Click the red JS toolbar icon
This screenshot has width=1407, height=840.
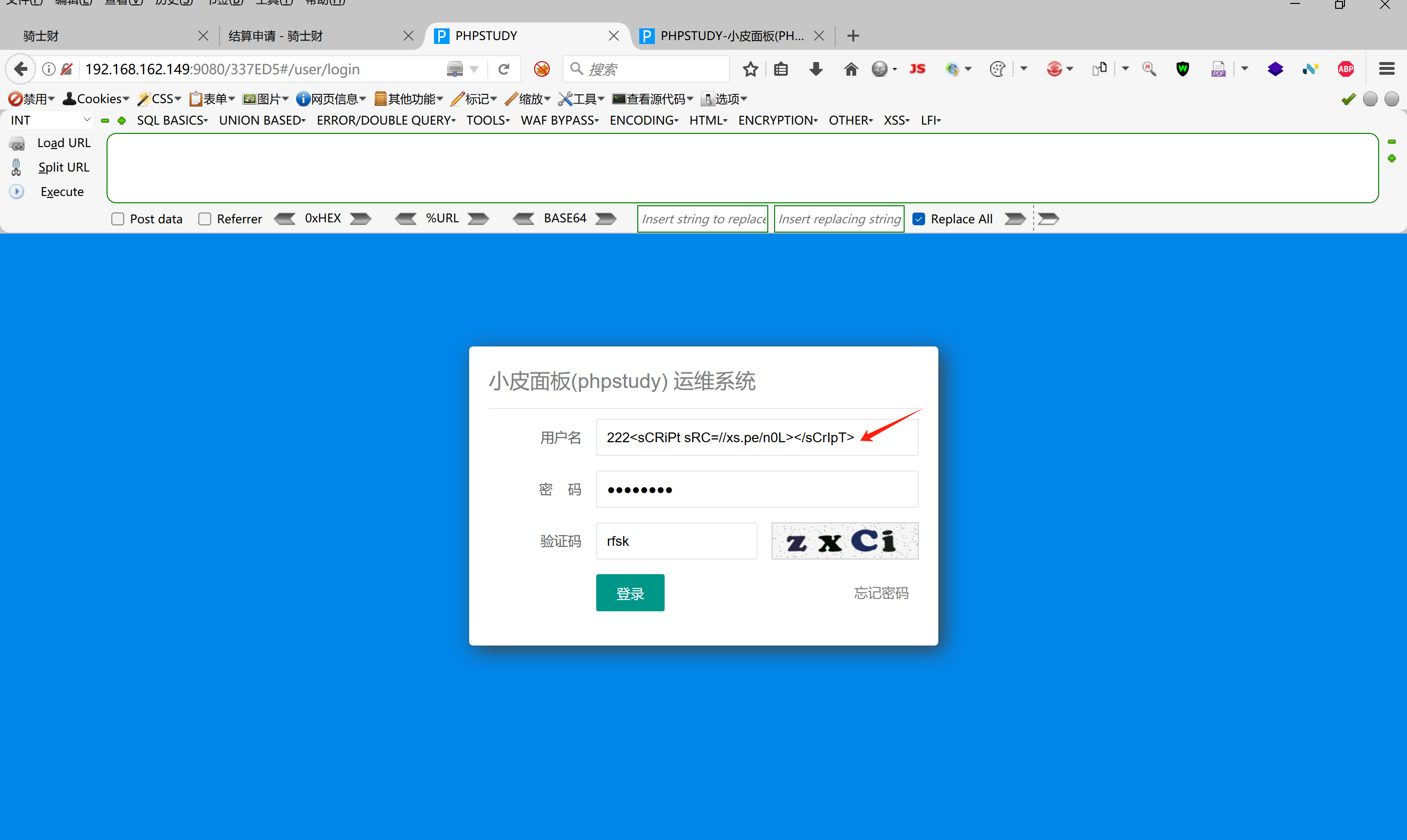coord(917,69)
